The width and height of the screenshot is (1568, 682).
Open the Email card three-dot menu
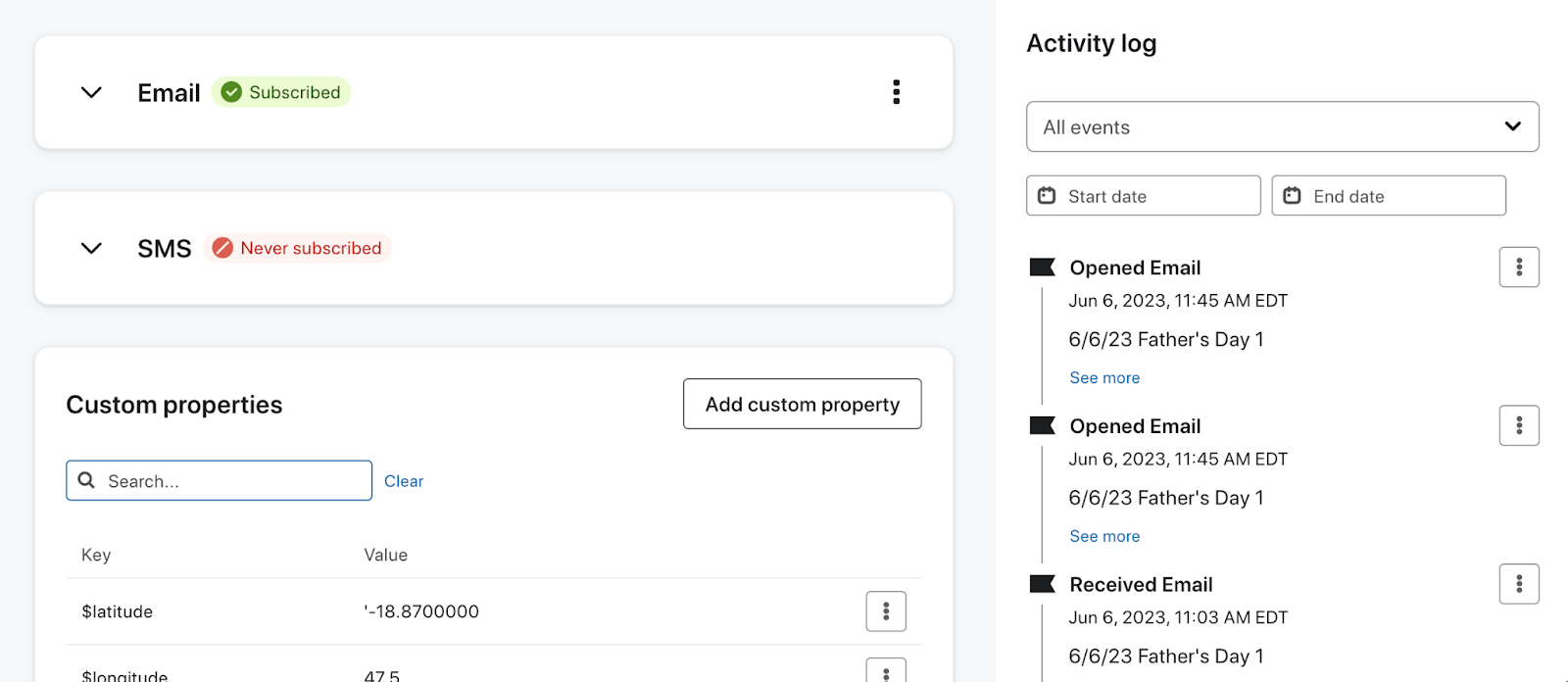point(896,92)
